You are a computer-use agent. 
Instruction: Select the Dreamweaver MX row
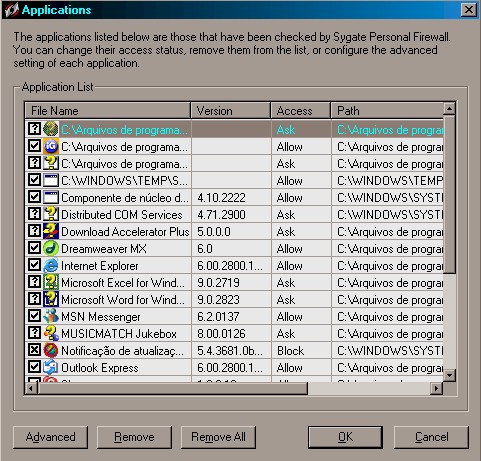[x=234, y=249]
